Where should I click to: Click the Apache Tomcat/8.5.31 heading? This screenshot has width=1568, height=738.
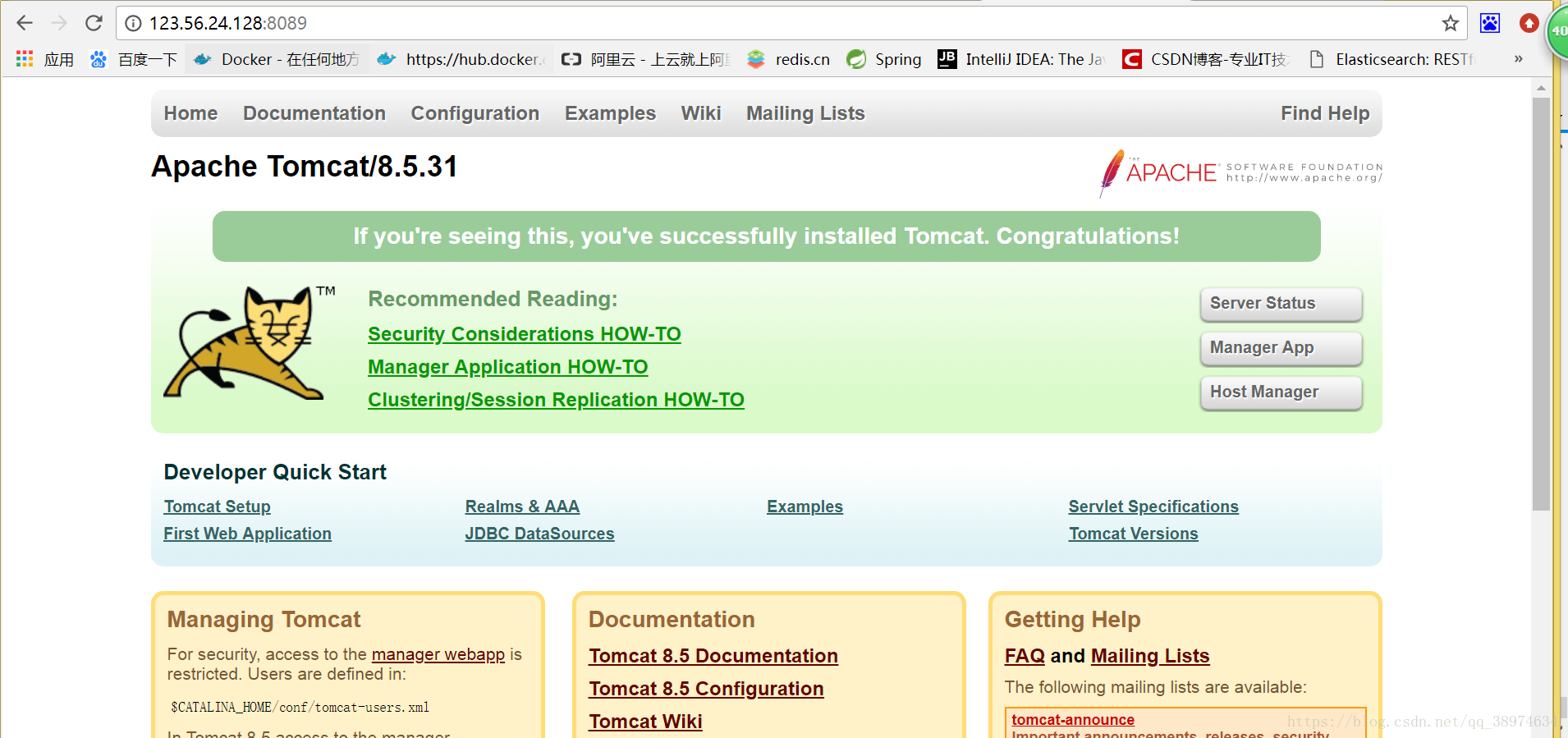305,167
